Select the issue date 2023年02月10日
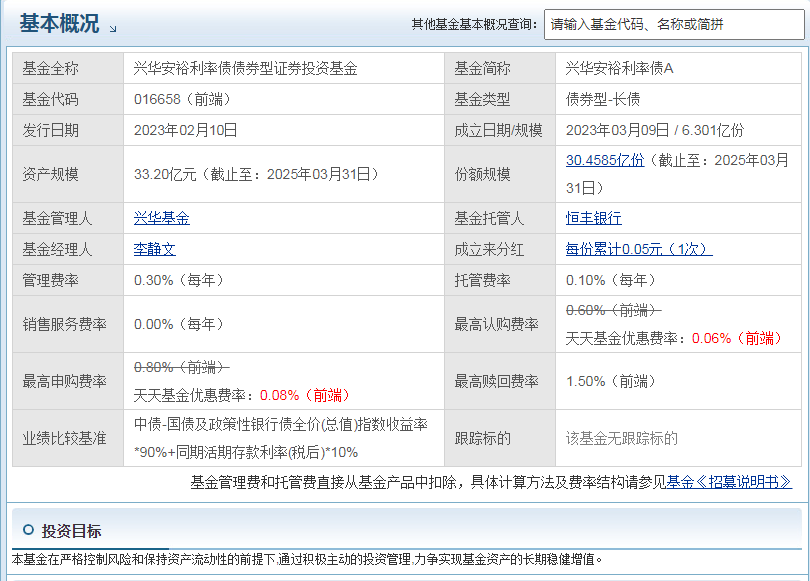The width and height of the screenshot is (810, 581). 185,130
